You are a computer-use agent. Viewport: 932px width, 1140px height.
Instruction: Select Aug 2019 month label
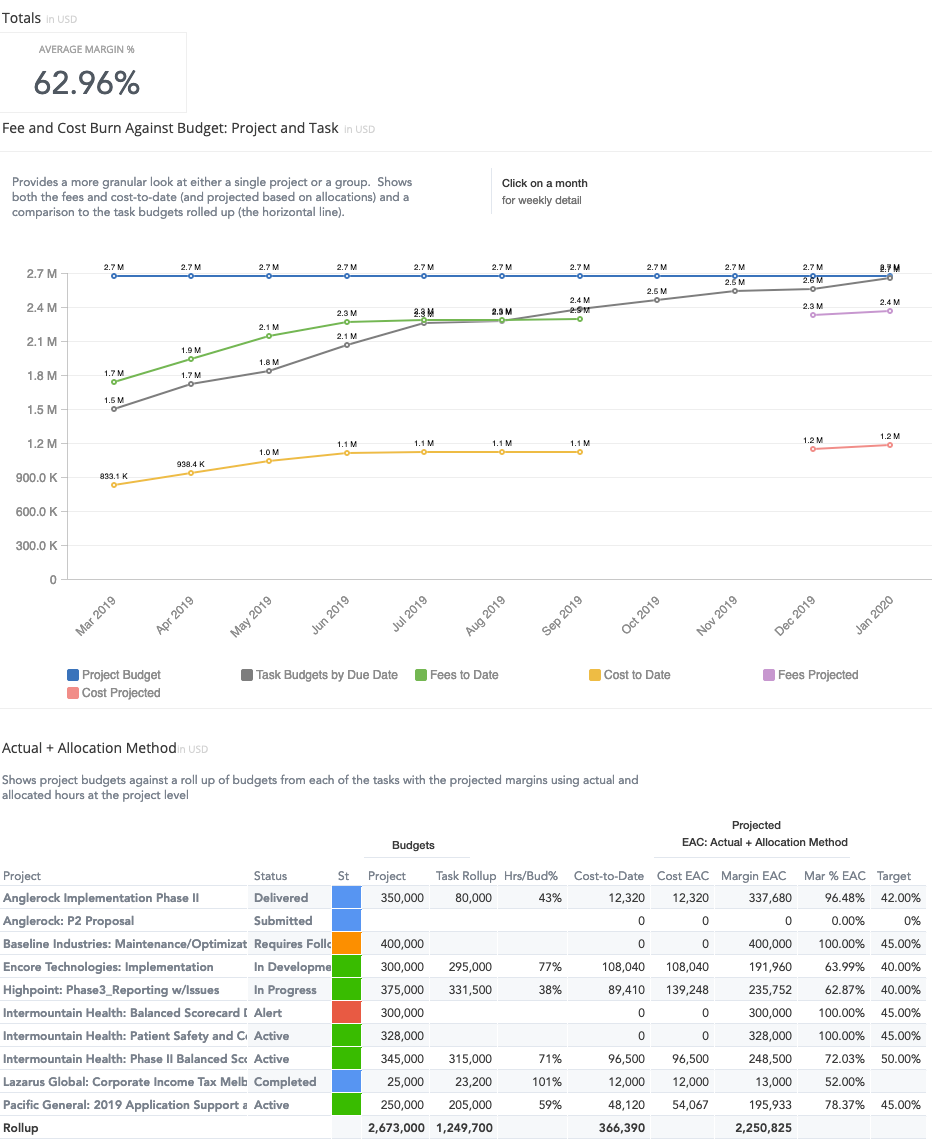point(485,616)
